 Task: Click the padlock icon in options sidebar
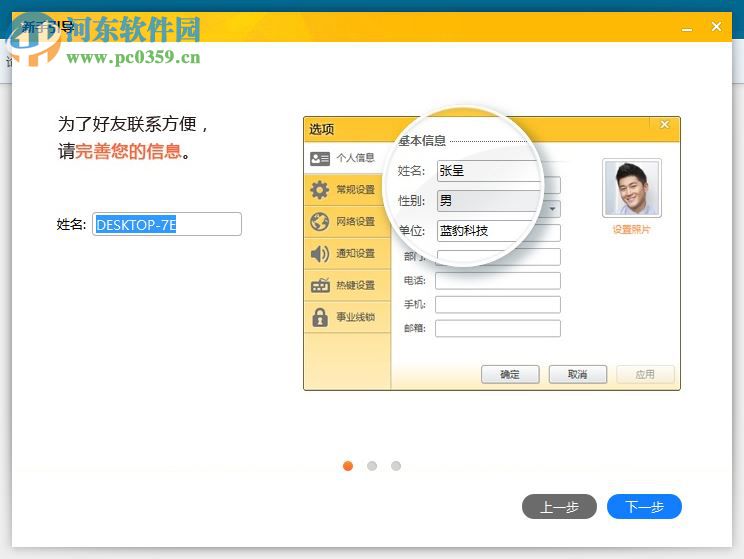click(x=320, y=317)
